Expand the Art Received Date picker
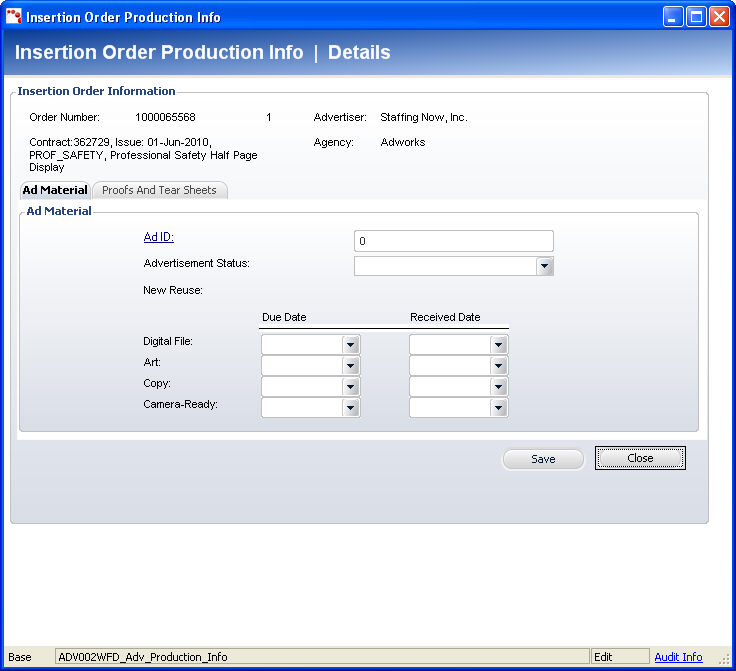Image resolution: width=736 pixels, height=671 pixels. point(499,366)
